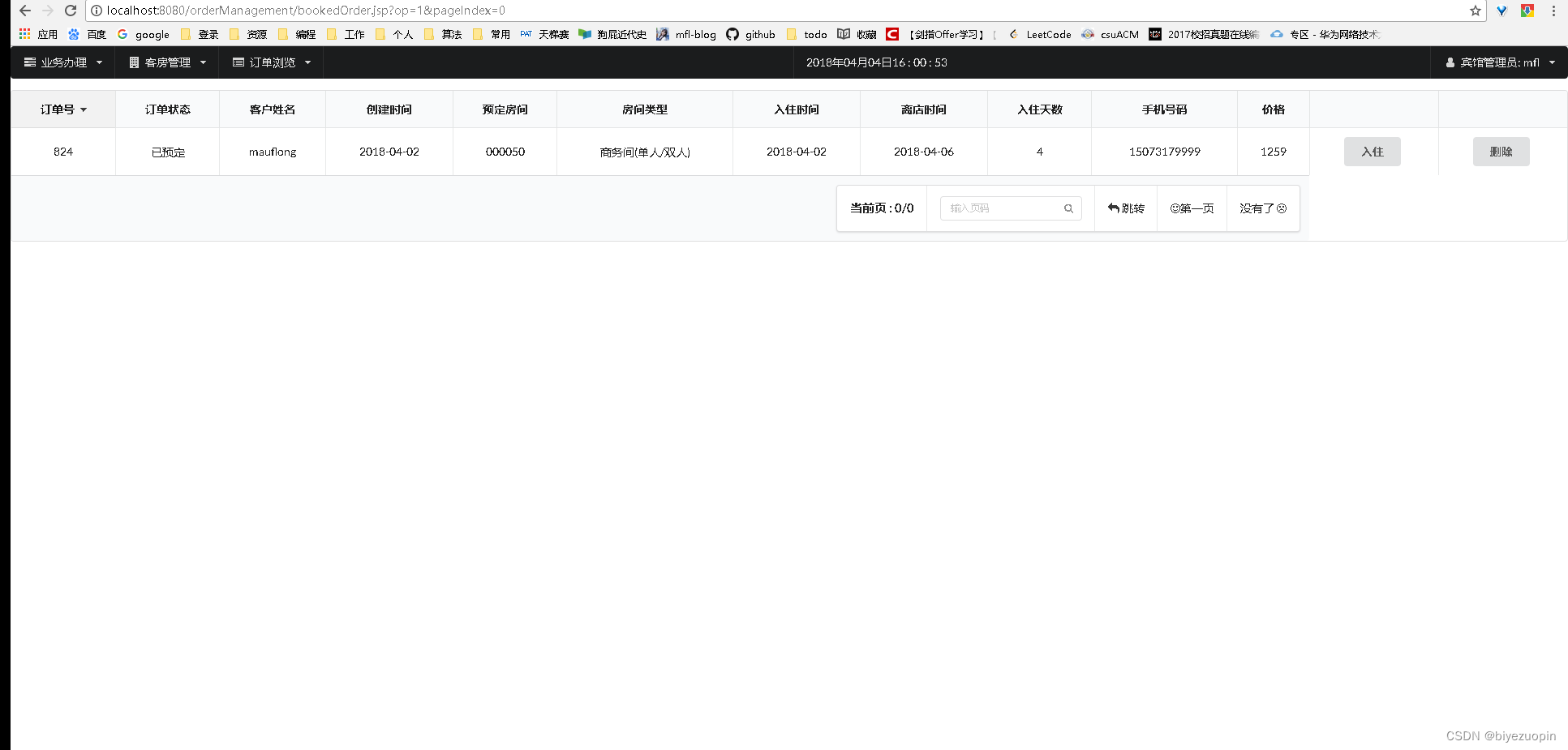The height and width of the screenshot is (750, 1568).
Task: Open the csuACM bookmark
Action: click(1110, 34)
